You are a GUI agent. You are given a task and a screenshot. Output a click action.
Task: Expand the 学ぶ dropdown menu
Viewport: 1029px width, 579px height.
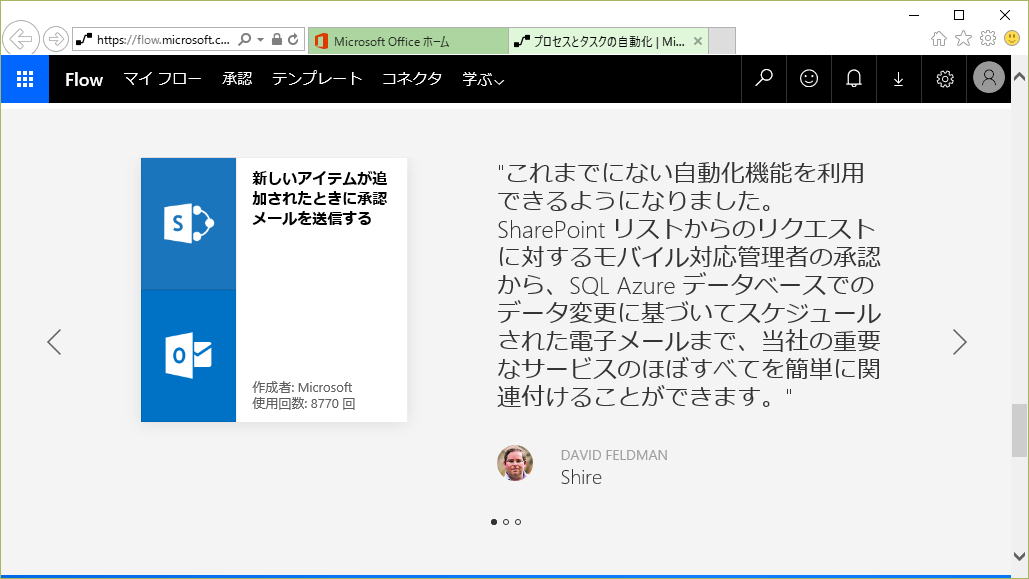click(483, 79)
